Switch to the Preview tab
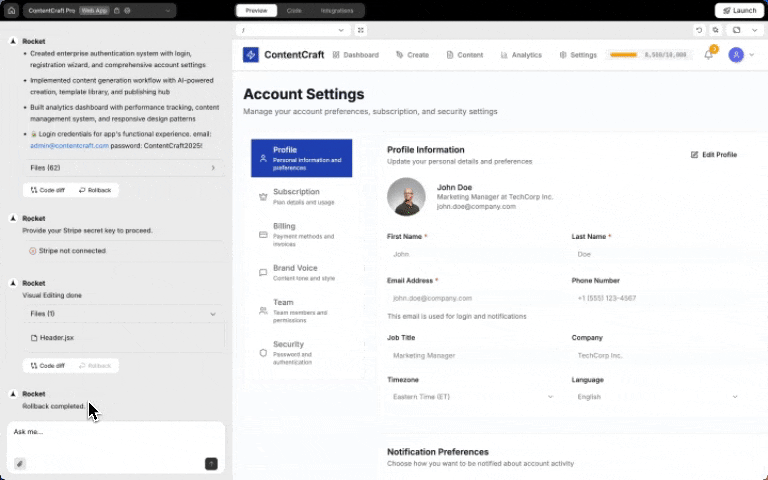This screenshot has height=480, width=768. pos(256,10)
